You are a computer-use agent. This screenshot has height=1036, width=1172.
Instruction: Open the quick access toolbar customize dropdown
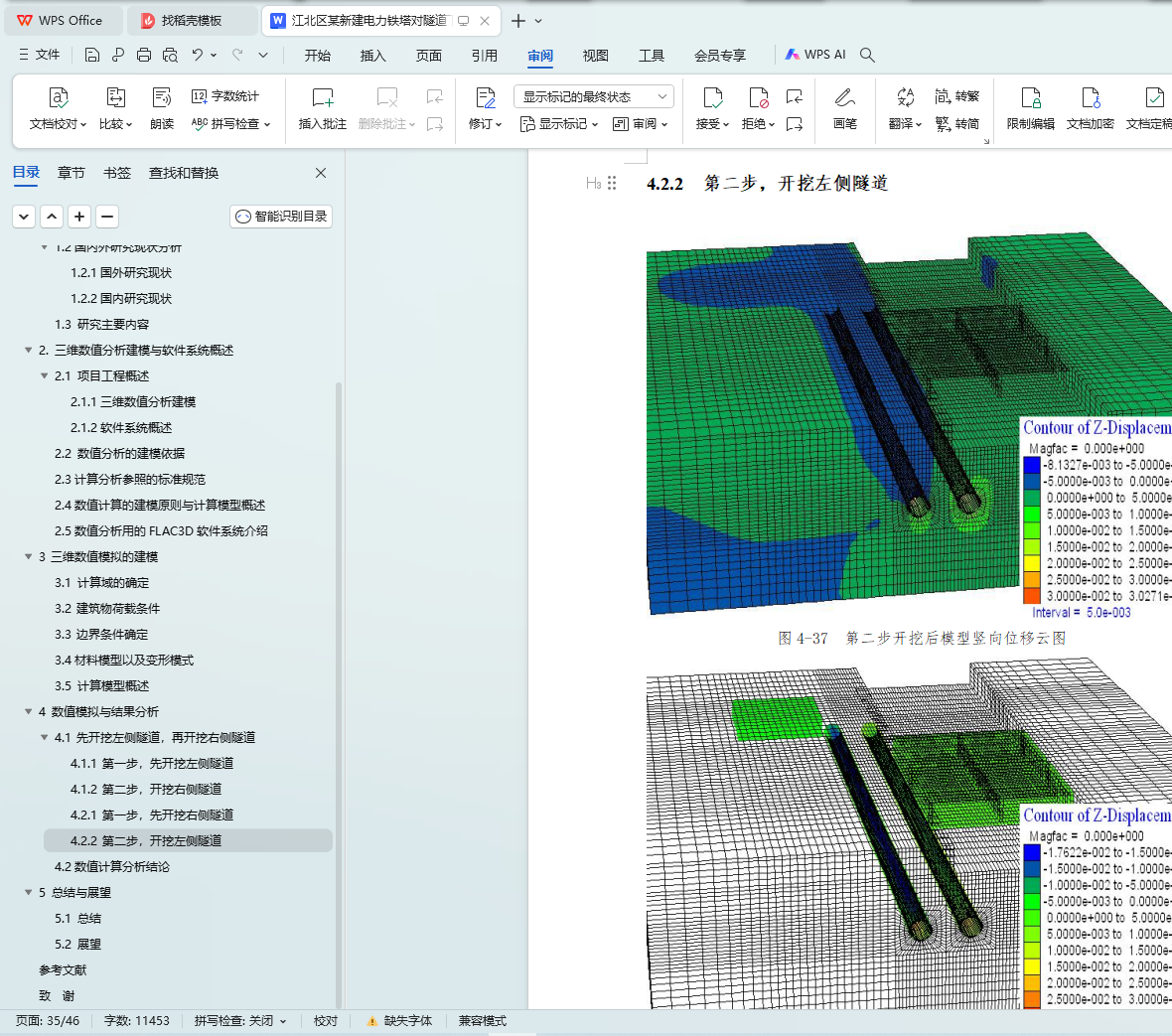tap(263, 55)
